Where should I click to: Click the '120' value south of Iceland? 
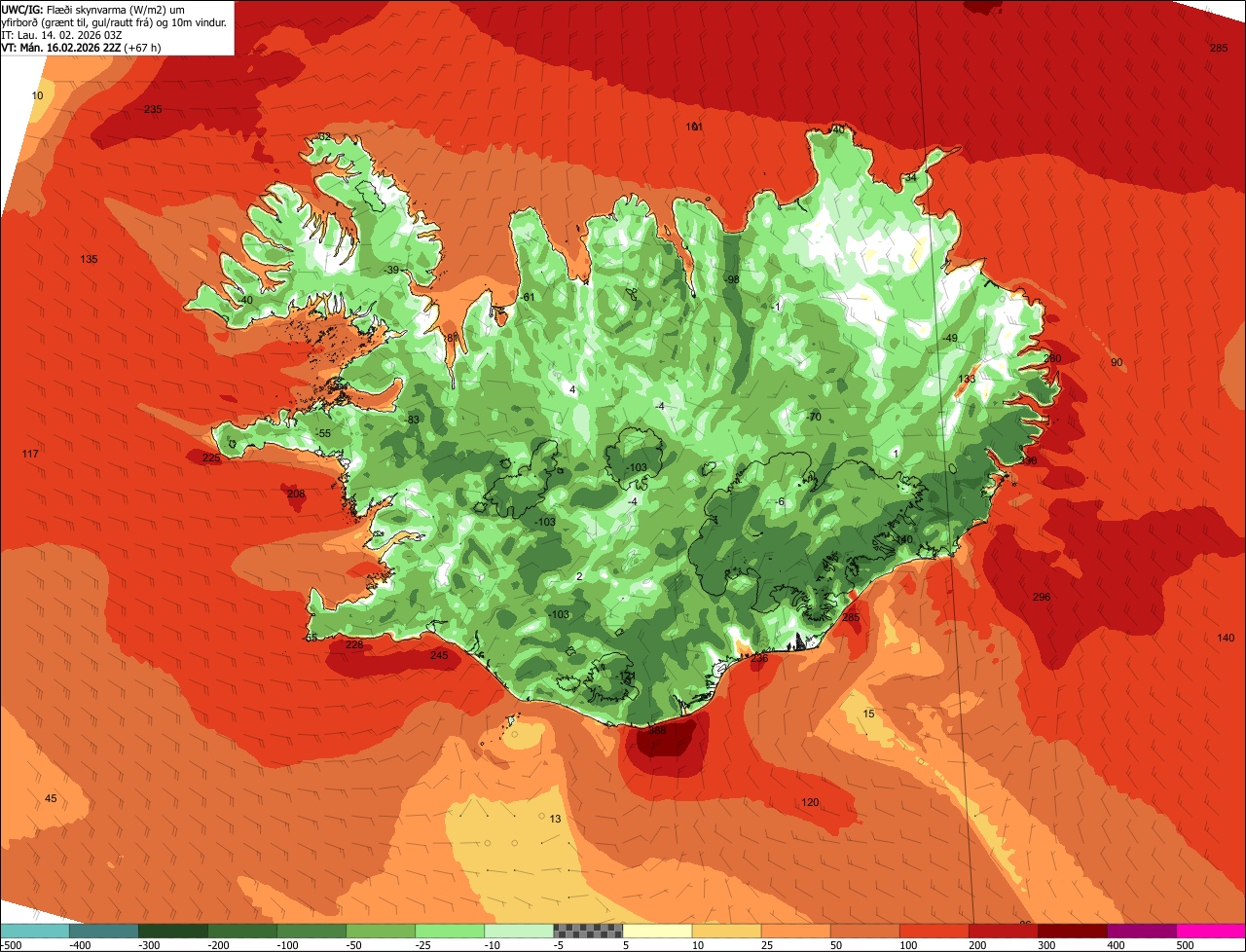click(810, 802)
